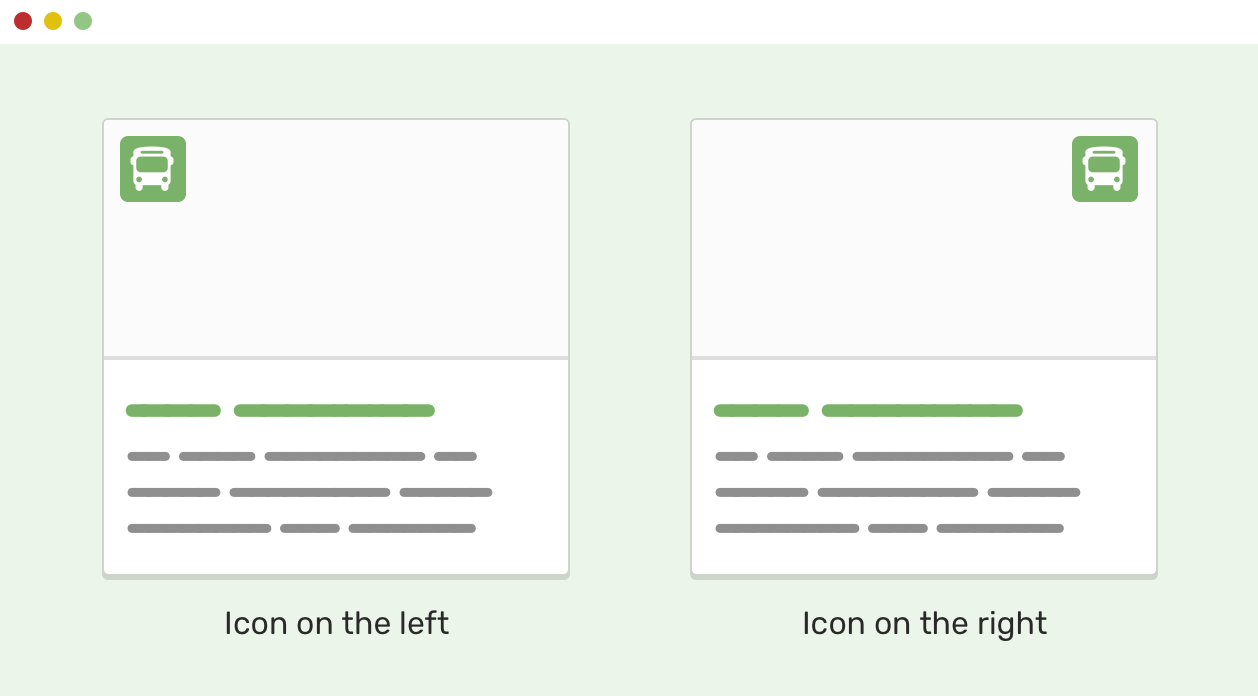
Task: Click the short green title bar in right card
Action: click(x=761, y=410)
